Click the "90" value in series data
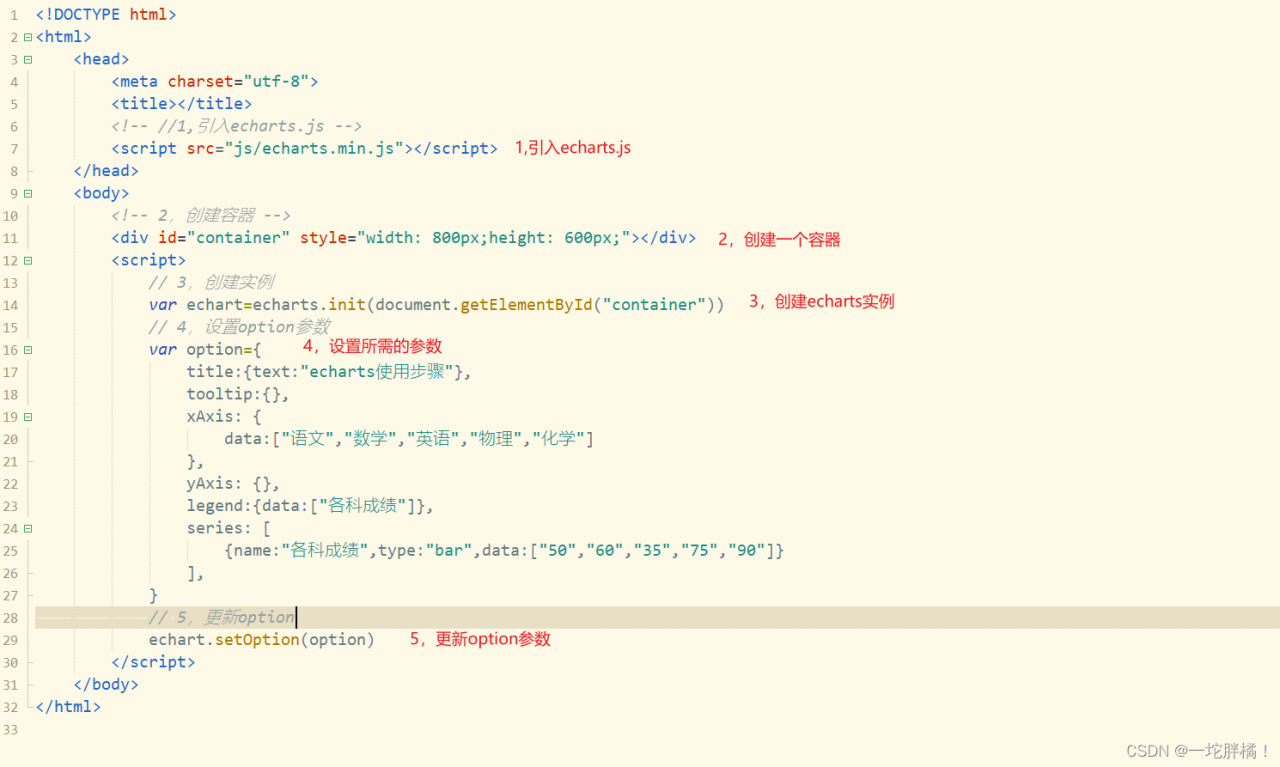 click(x=747, y=551)
